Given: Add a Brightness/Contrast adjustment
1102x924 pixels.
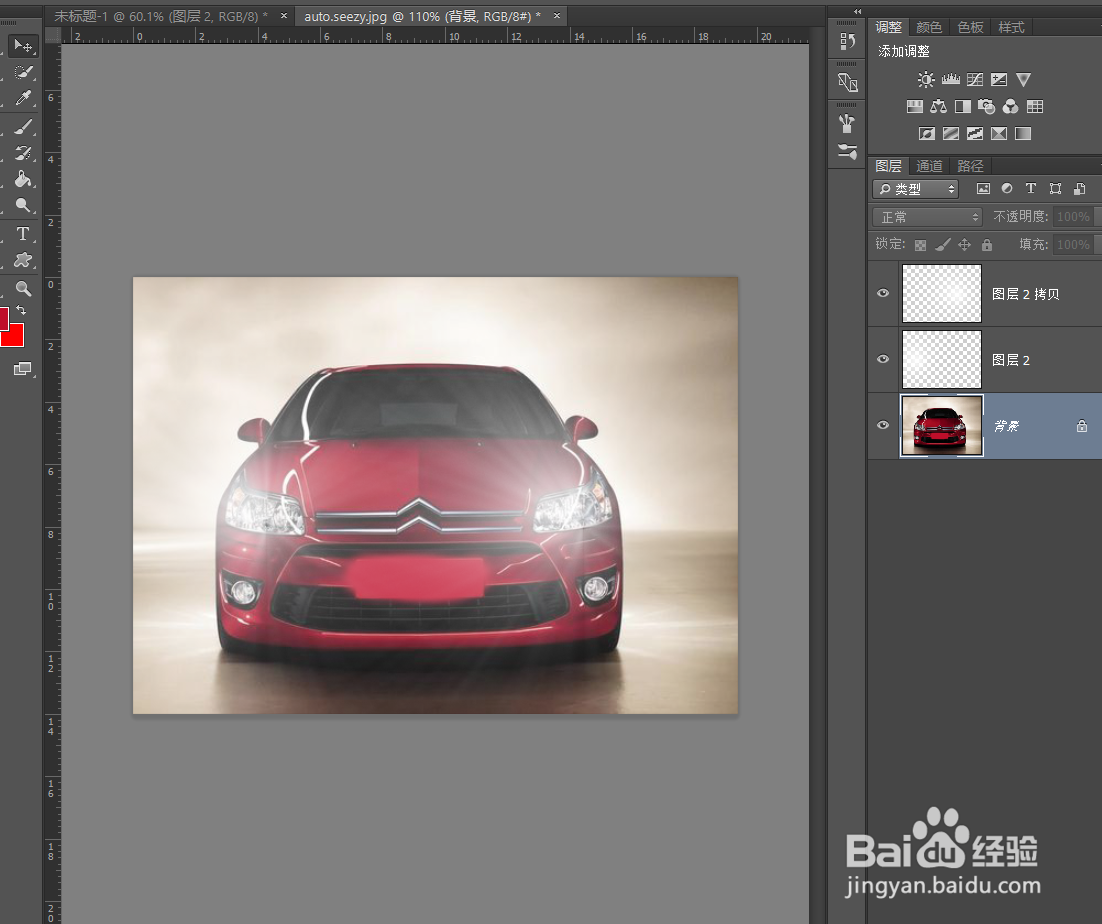Looking at the screenshot, I should click(x=926, y=79).
